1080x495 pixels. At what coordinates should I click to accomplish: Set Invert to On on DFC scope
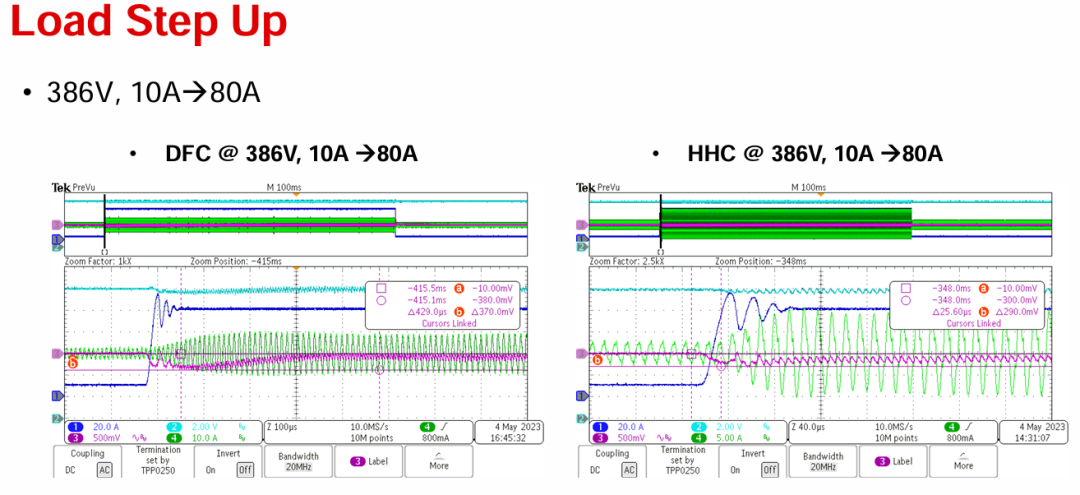tap(211, 470)
